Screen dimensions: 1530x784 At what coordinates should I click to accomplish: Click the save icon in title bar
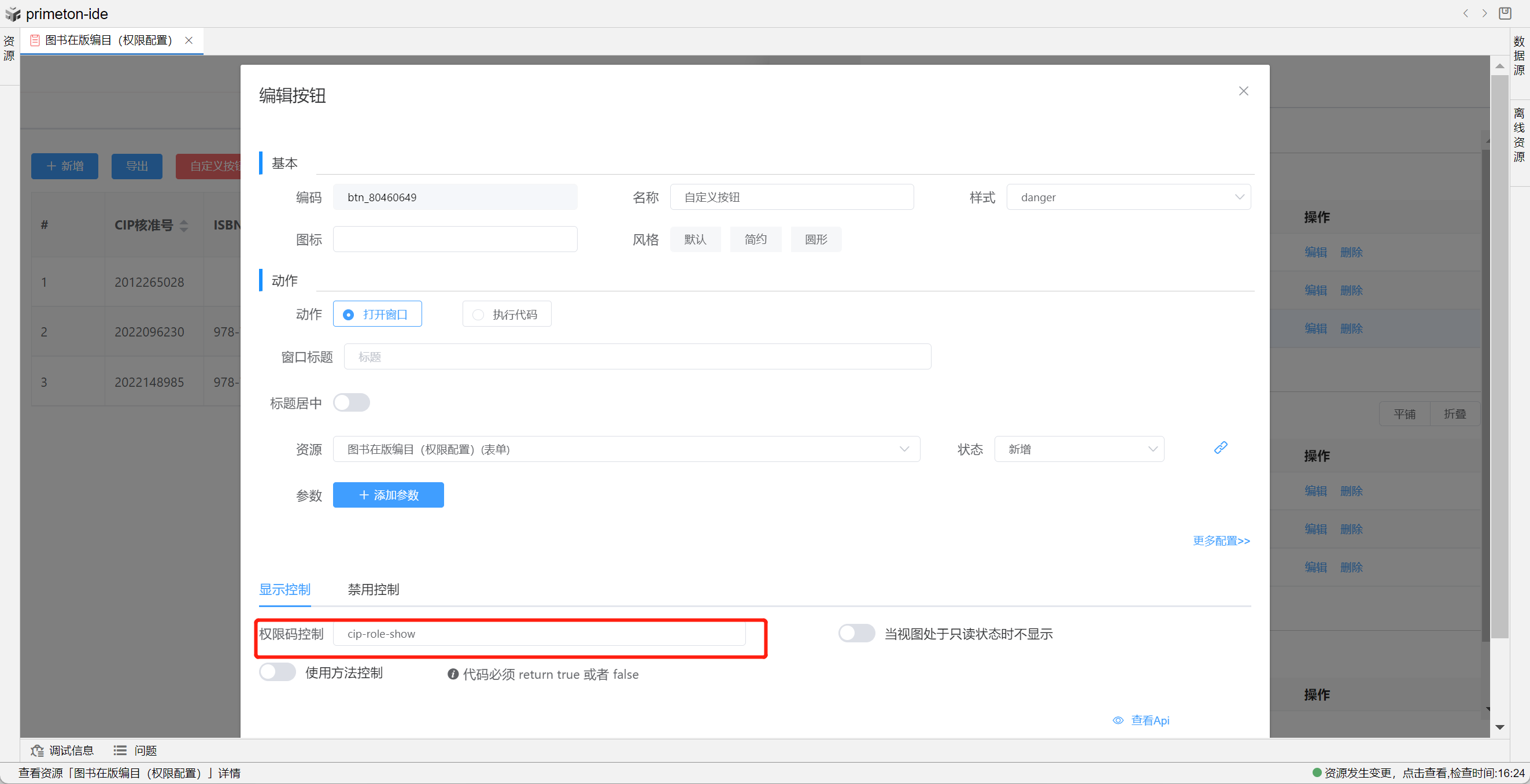(1505, 13)
